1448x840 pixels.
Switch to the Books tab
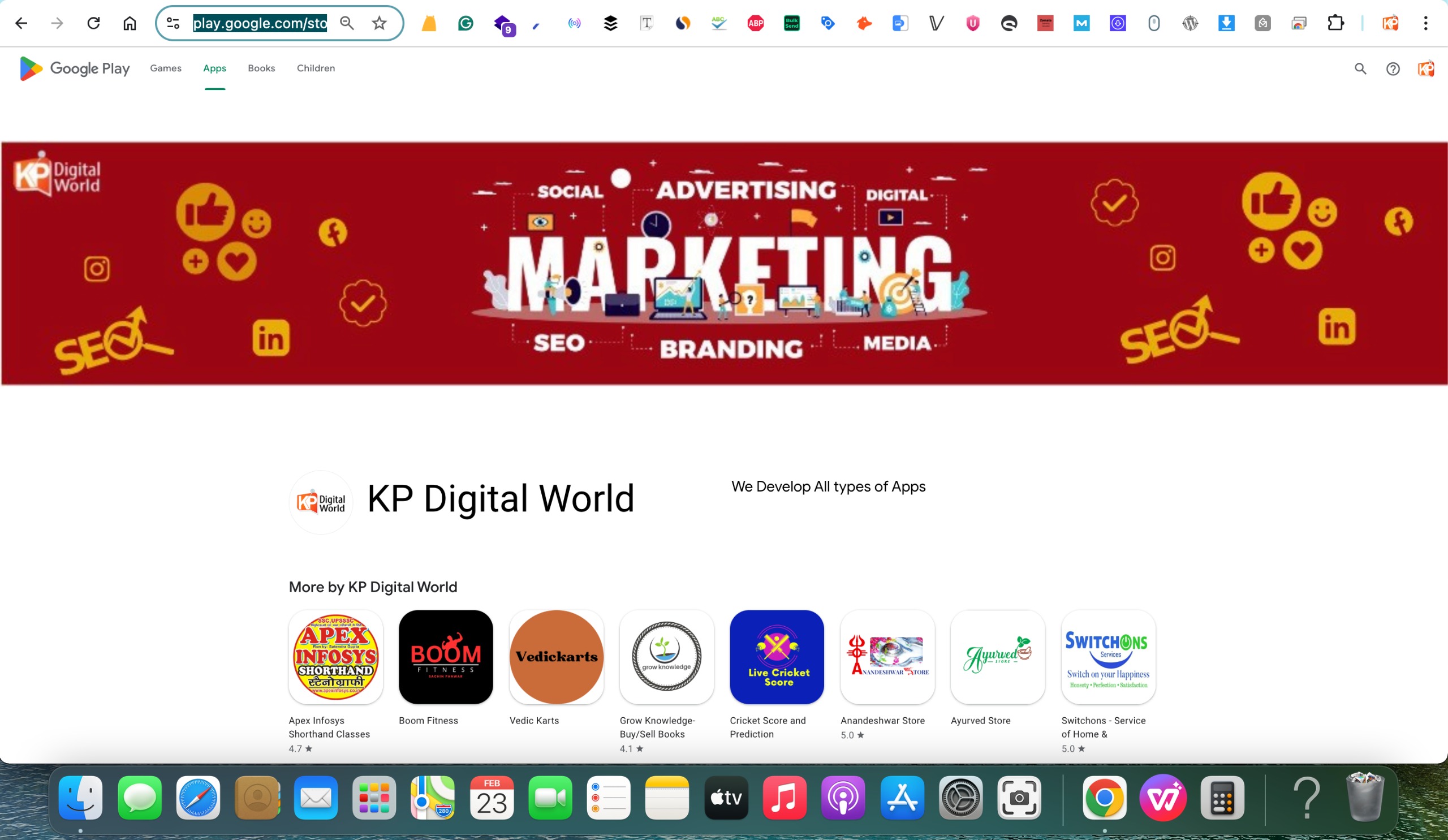(x=261, y=68)
